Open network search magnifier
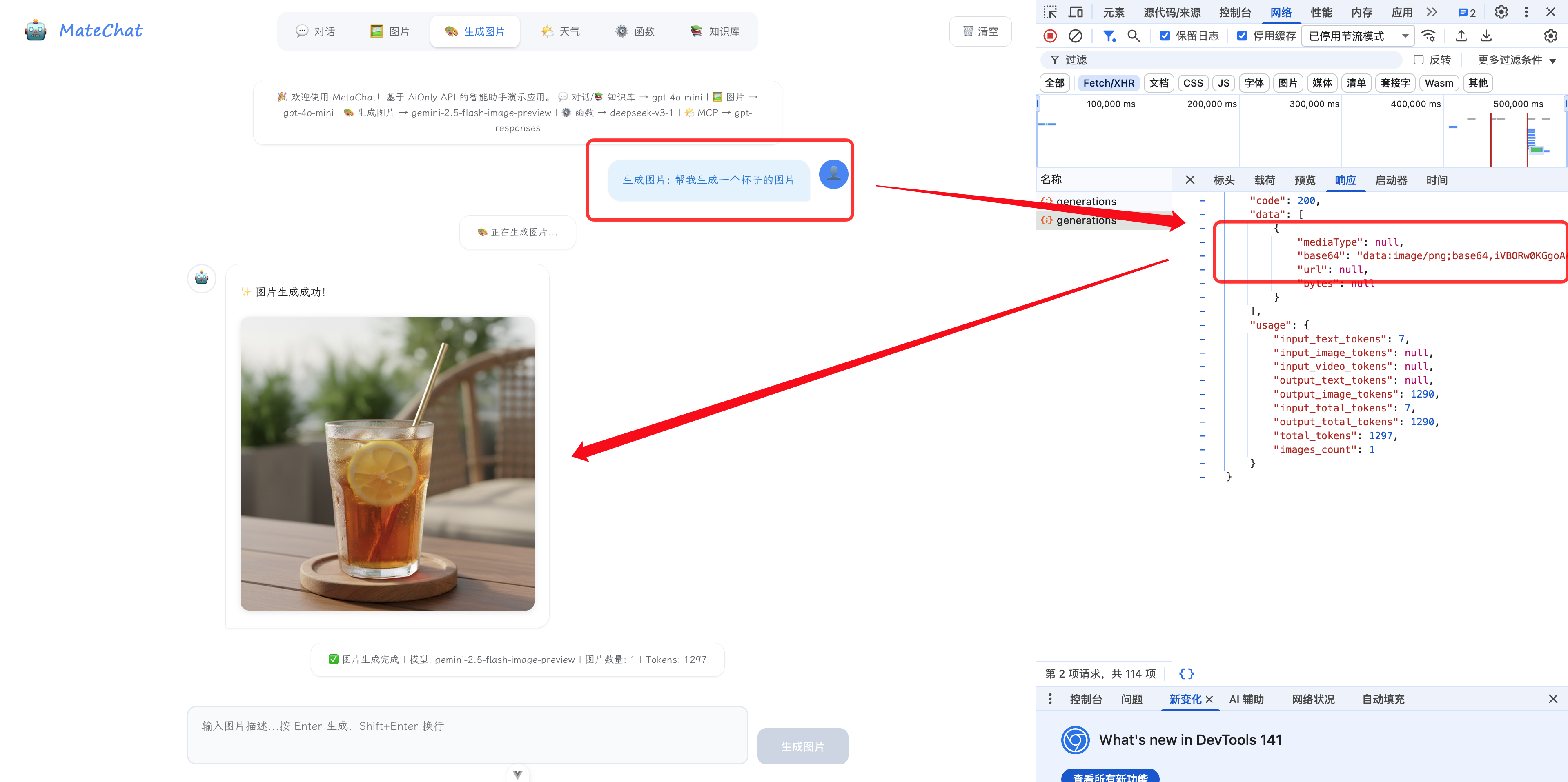This screenshot has width=1568, height=782. [1133, 36]
